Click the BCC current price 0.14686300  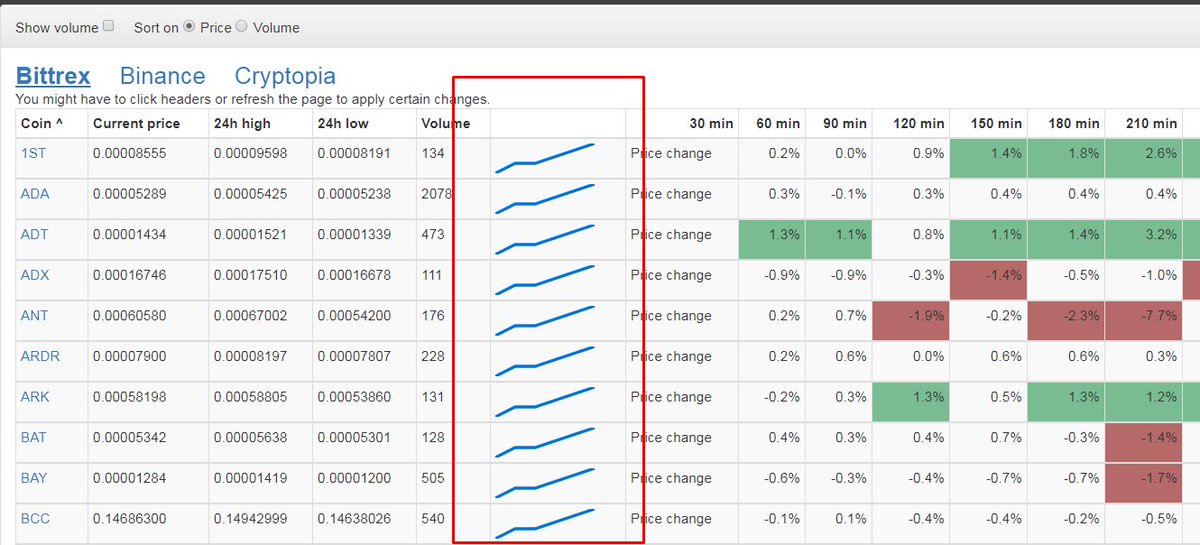130,519
